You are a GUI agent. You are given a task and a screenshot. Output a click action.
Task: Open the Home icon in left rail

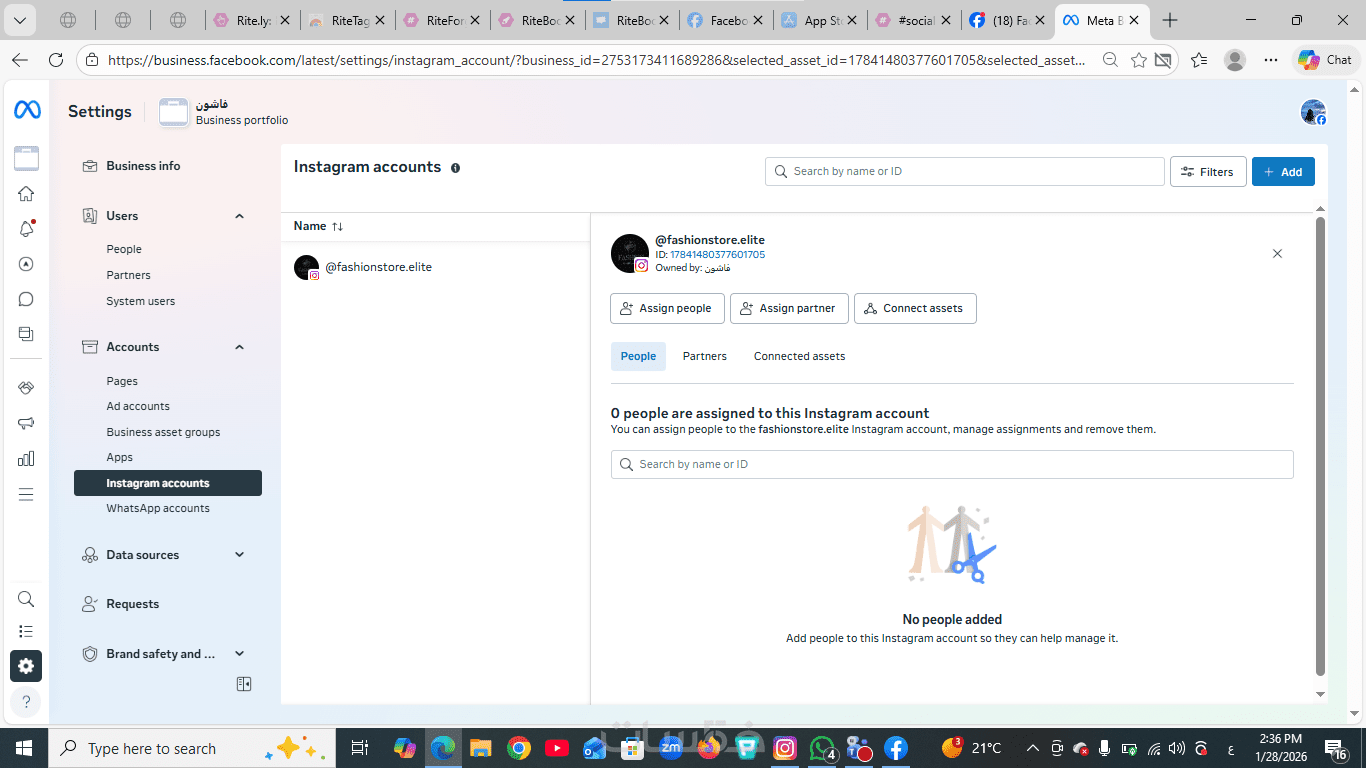pos(27,194)
